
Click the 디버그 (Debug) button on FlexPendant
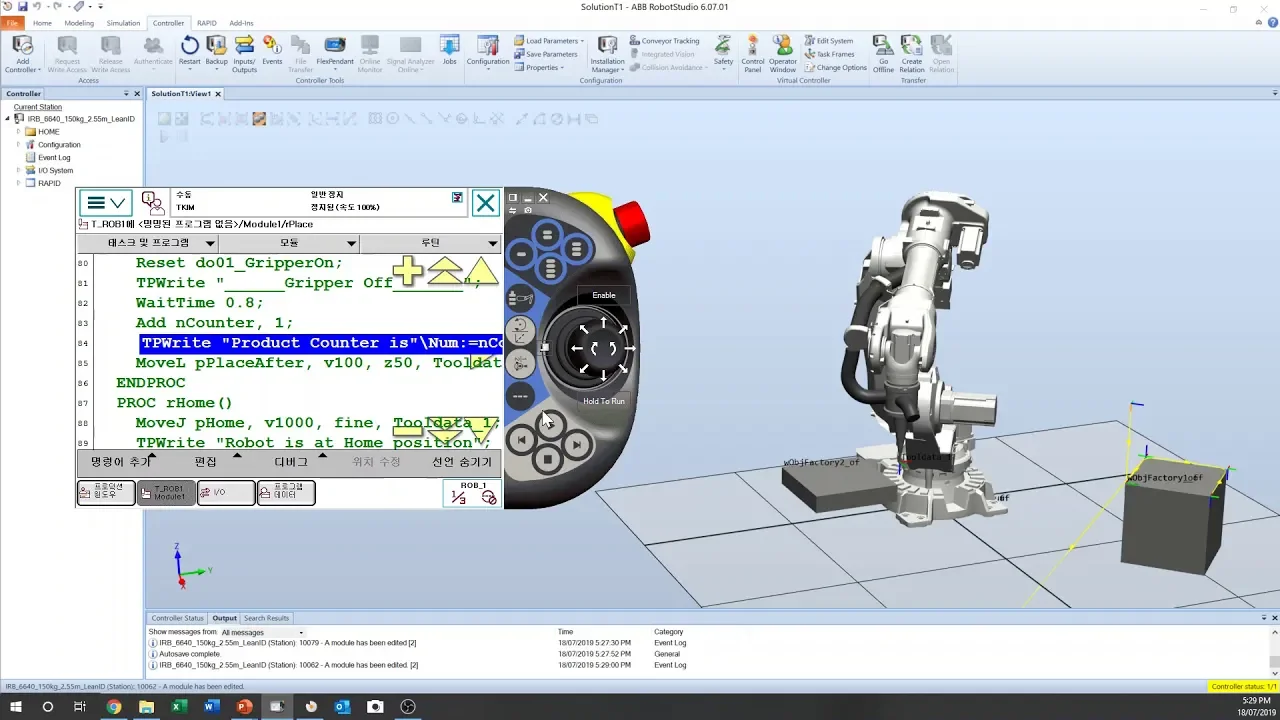[291, 462]
